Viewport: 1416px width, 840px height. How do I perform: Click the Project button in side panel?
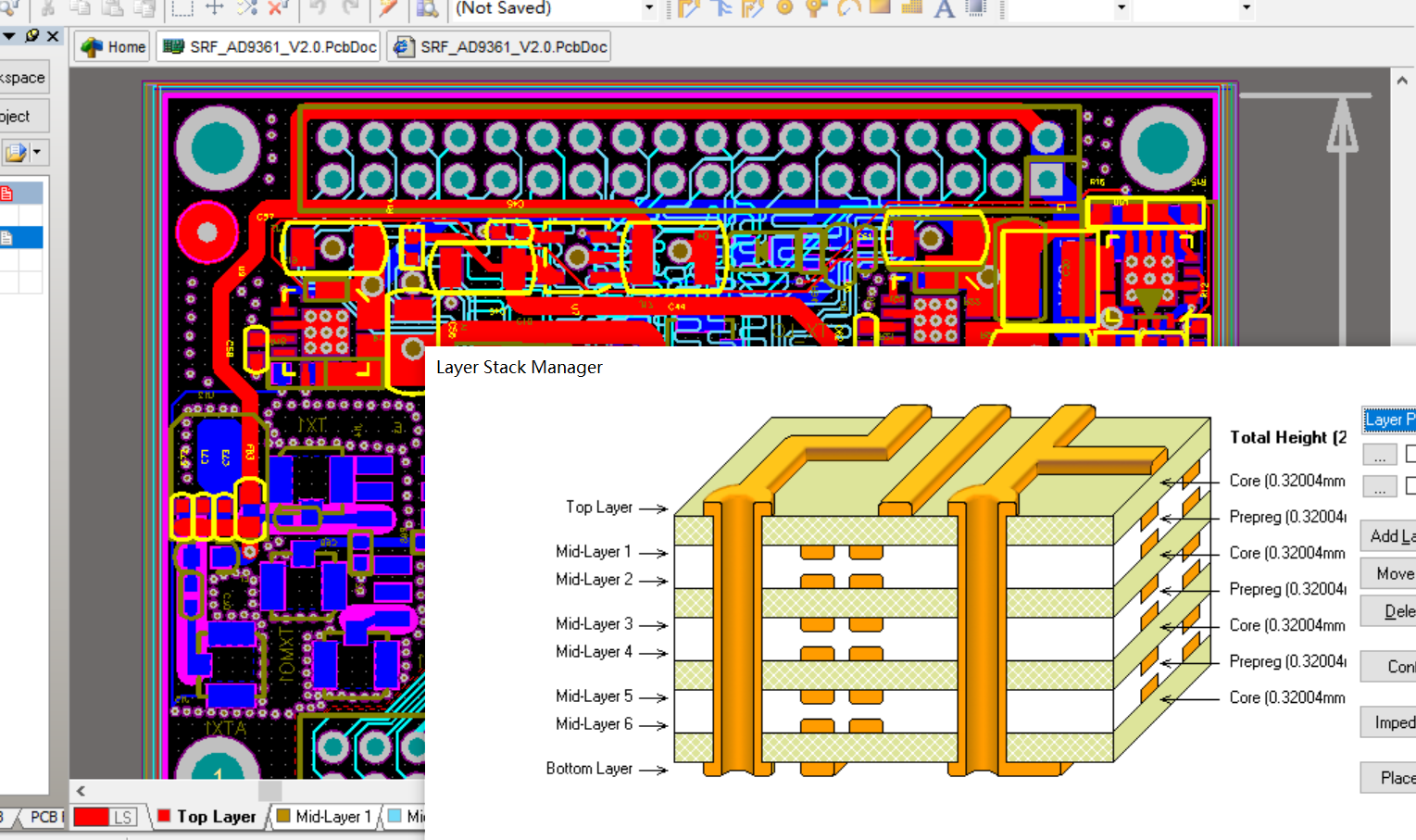pyautogui.click(x=22, y=116)
